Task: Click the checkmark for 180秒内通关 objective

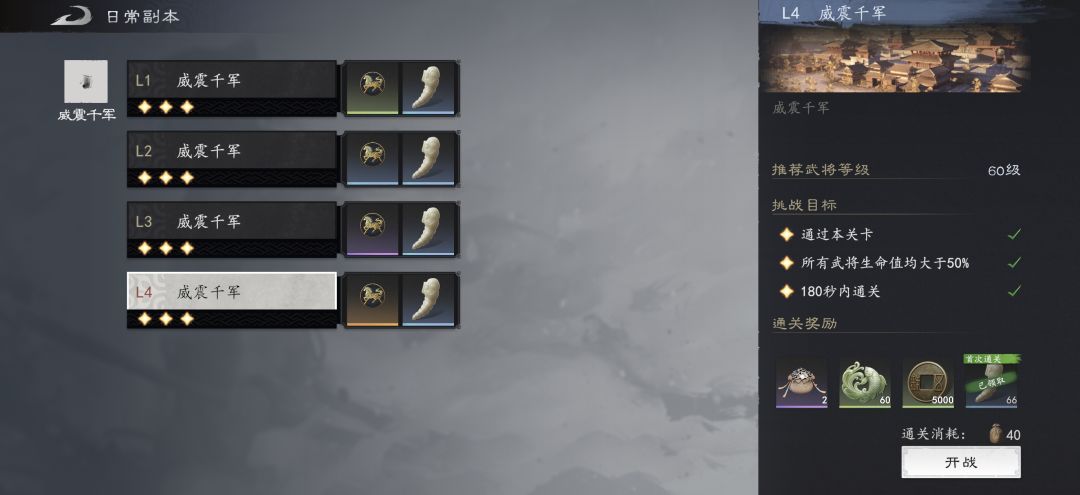Action: click(1013, 291)
